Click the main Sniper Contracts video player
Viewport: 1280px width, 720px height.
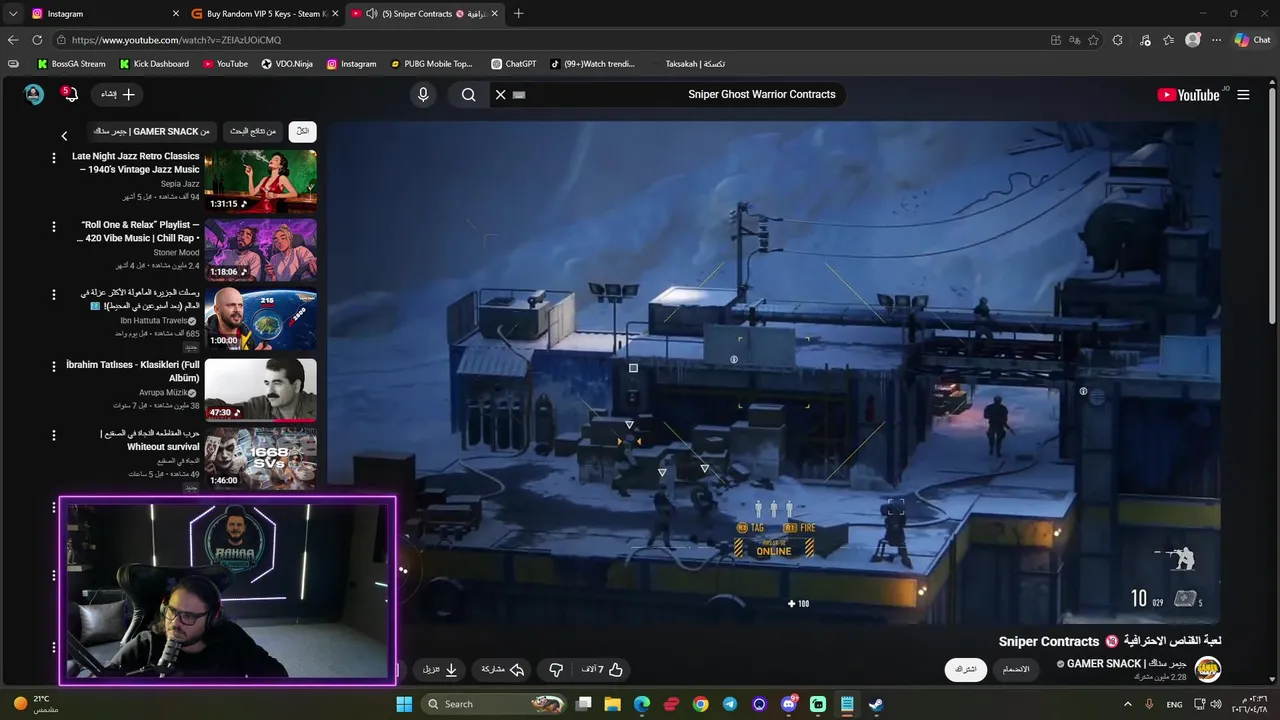[773, 372]
